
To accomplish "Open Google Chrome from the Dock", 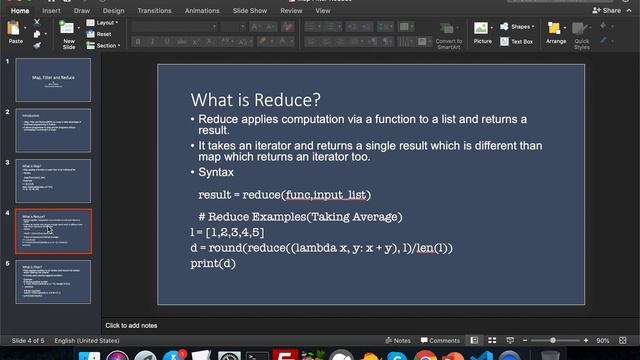I will click(425, 356).
